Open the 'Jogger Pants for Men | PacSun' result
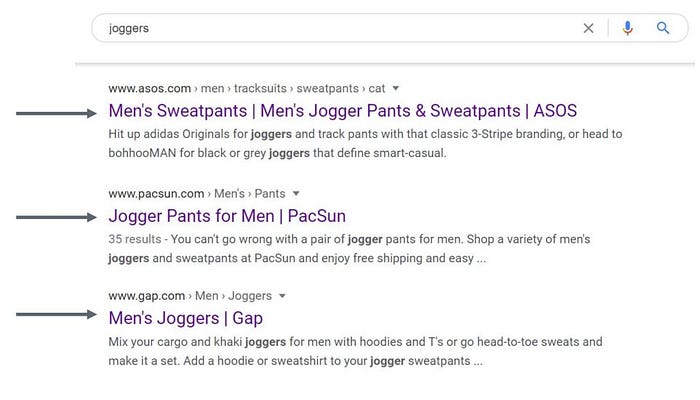This screenshot has height=400, width=700. click(x=227, y=216)
